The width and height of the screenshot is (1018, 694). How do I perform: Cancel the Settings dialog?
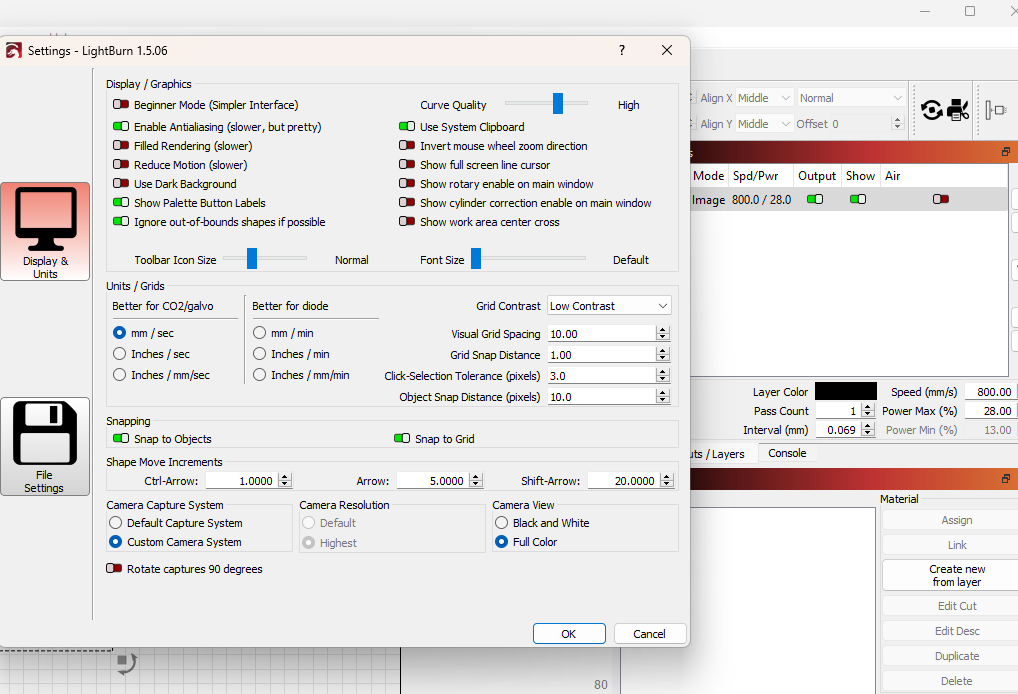(x=649, y=634)
